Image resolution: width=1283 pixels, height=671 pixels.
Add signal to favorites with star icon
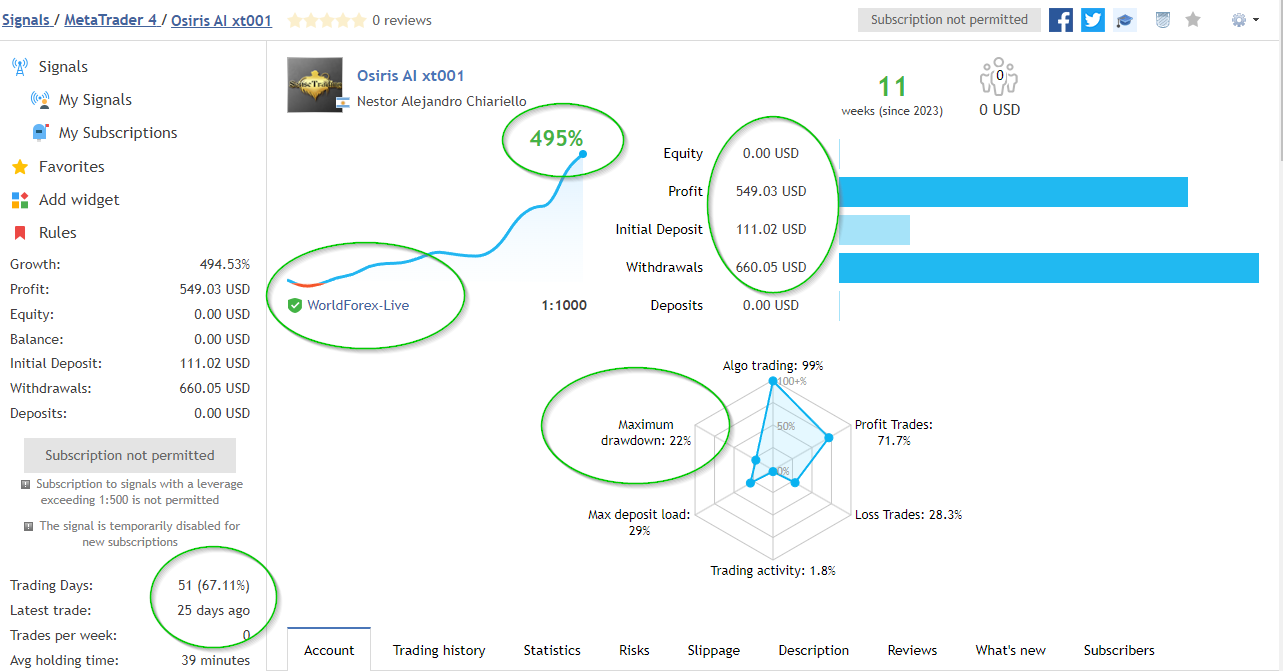tap(1193, 19)
